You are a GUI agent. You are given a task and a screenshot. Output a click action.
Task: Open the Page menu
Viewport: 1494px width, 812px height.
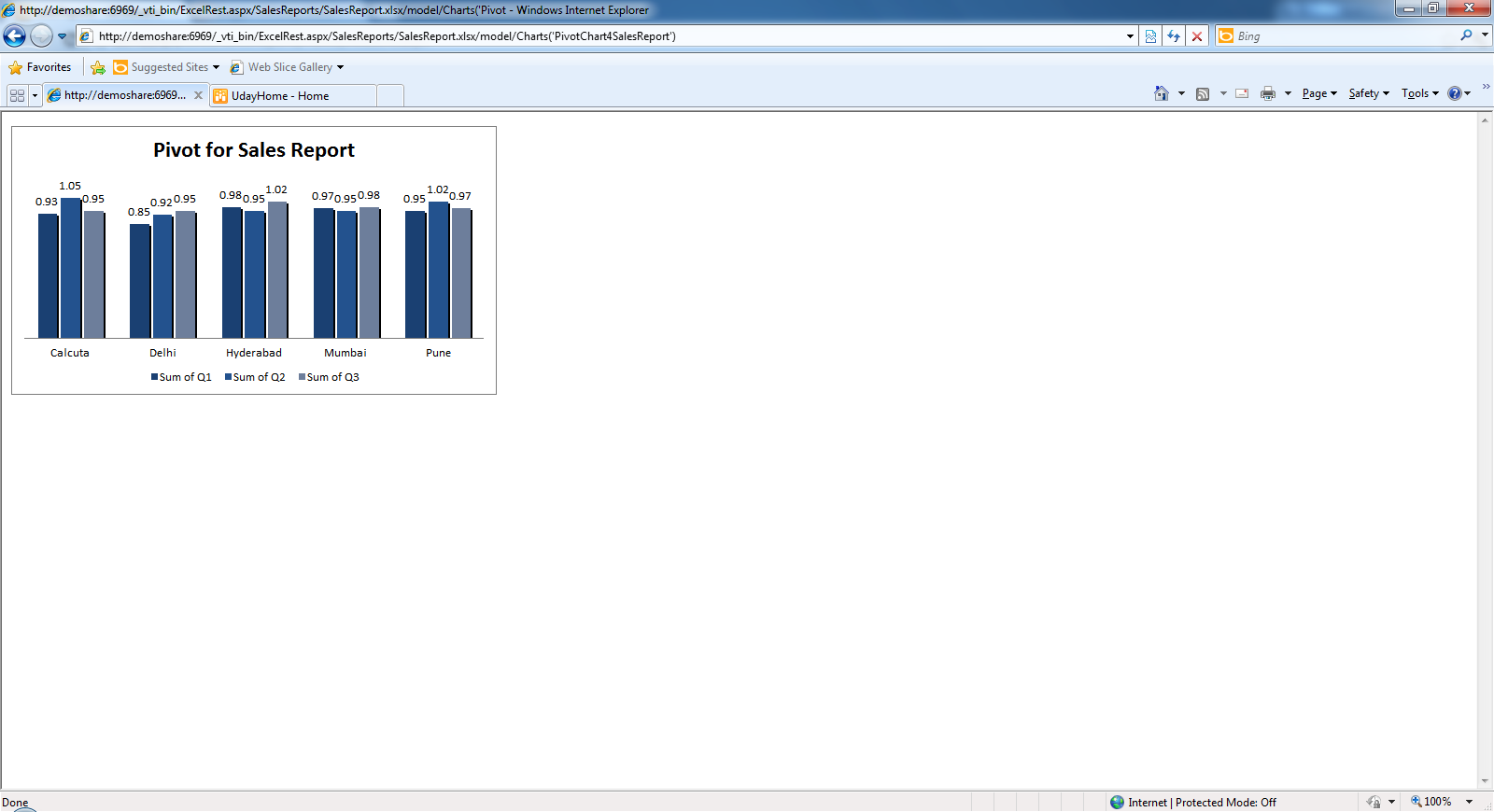1319,93
